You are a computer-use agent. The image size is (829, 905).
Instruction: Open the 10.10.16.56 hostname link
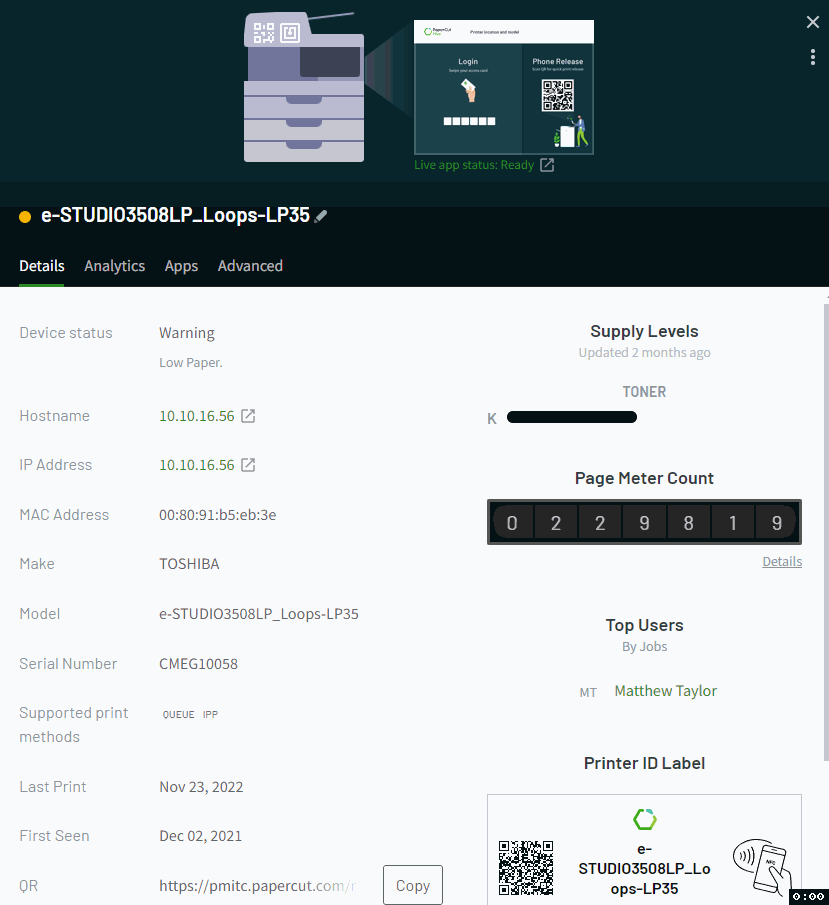tap(197, 415)
